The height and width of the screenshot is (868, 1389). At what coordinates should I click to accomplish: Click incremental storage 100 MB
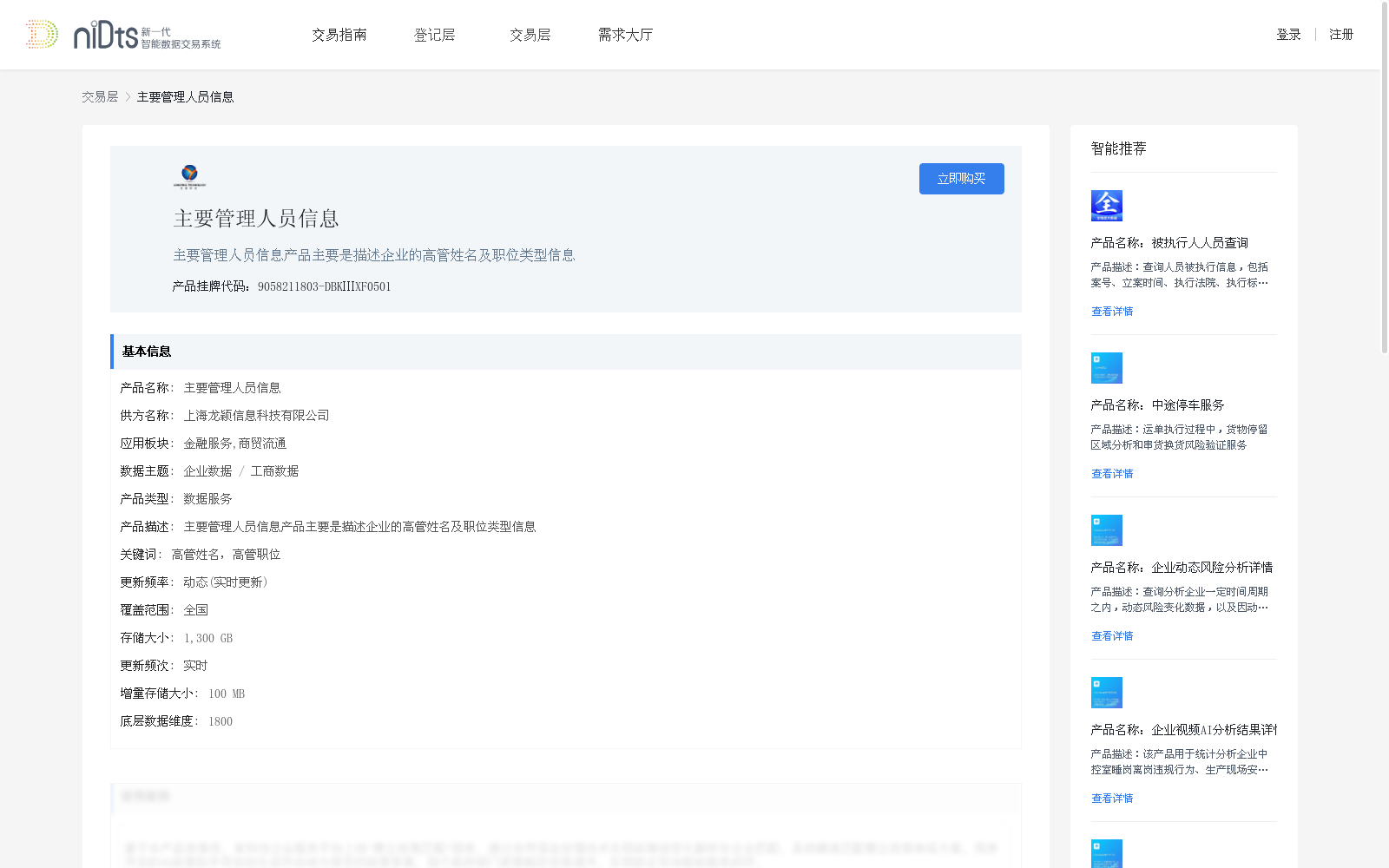pyautogui.click(x=227, y=694)
